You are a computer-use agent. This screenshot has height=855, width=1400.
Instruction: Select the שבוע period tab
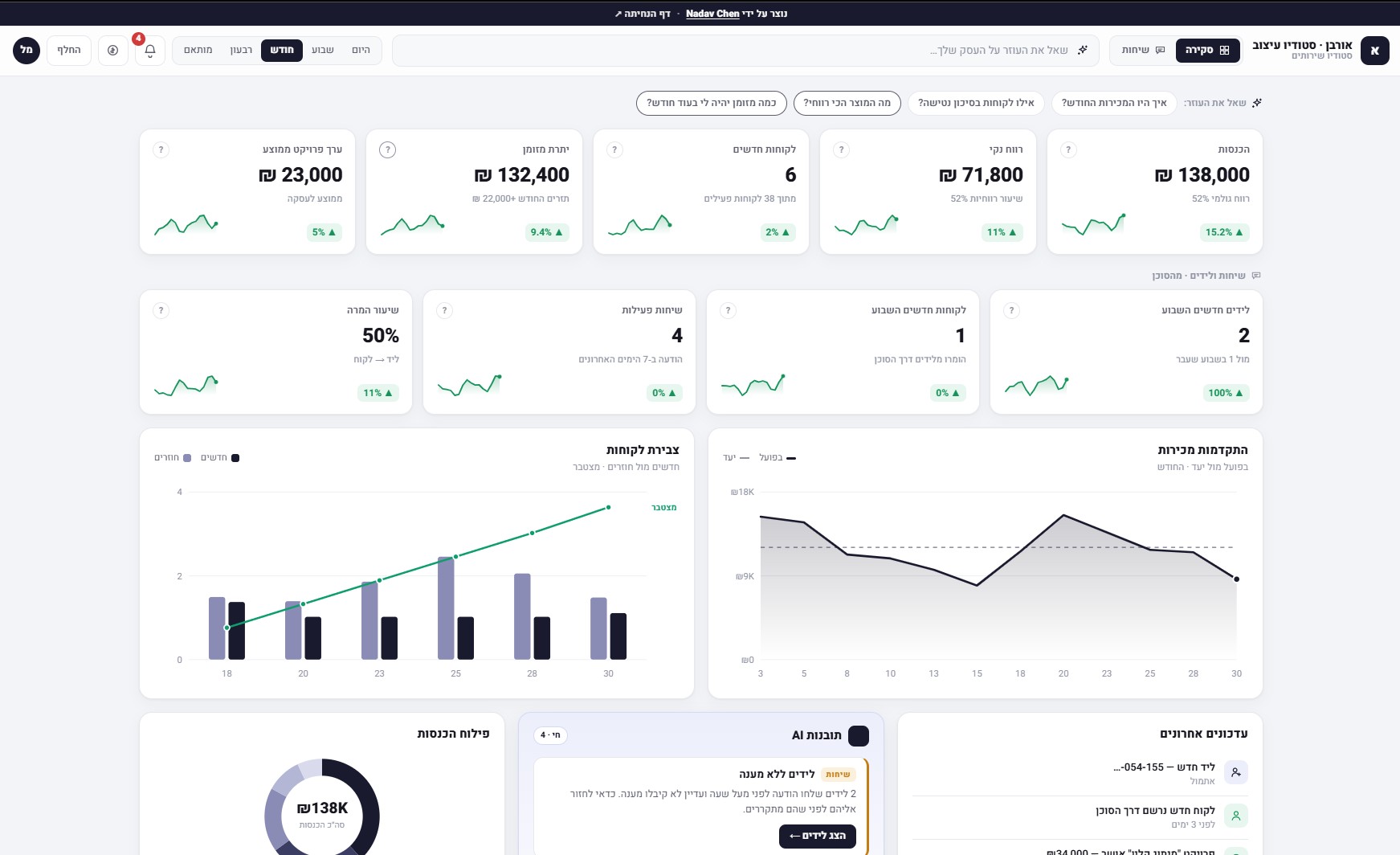click(323, 51)
